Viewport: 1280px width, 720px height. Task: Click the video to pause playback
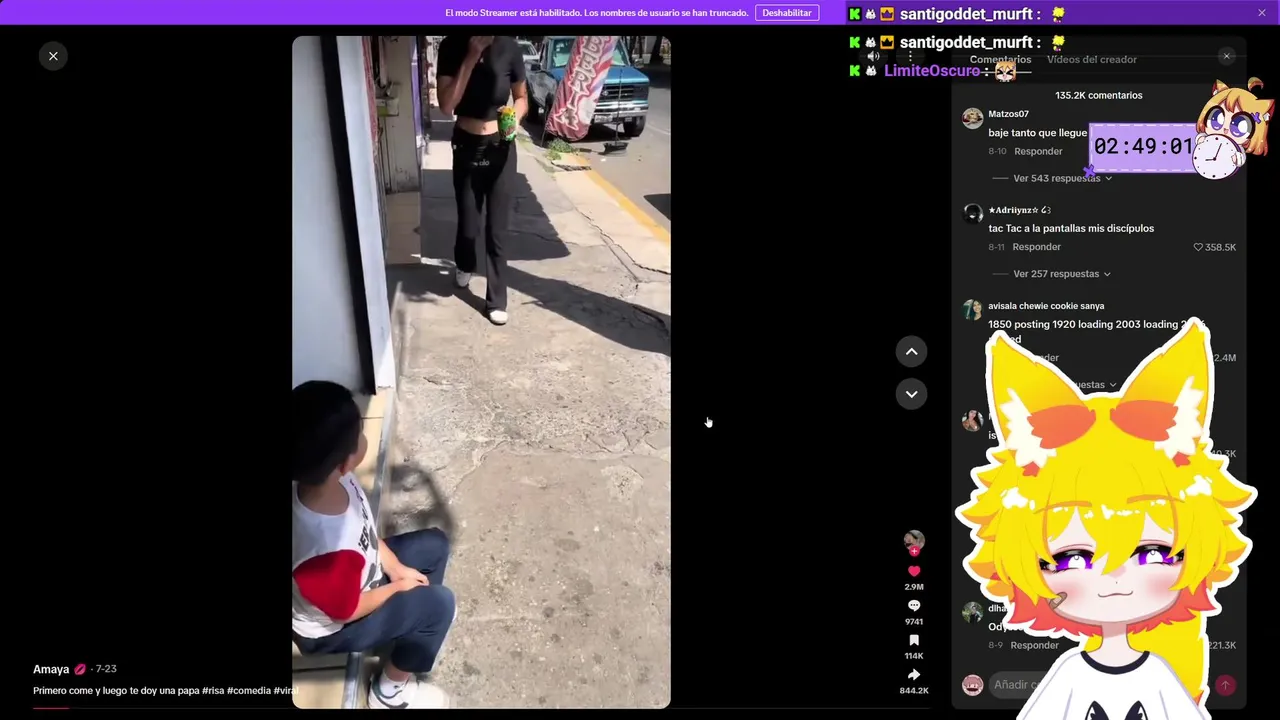[x=481, y=372]
